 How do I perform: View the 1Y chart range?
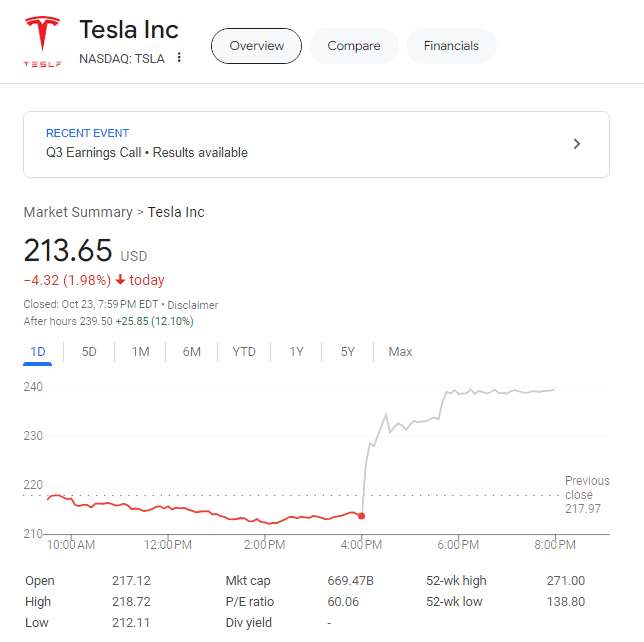tap(296, 352)
